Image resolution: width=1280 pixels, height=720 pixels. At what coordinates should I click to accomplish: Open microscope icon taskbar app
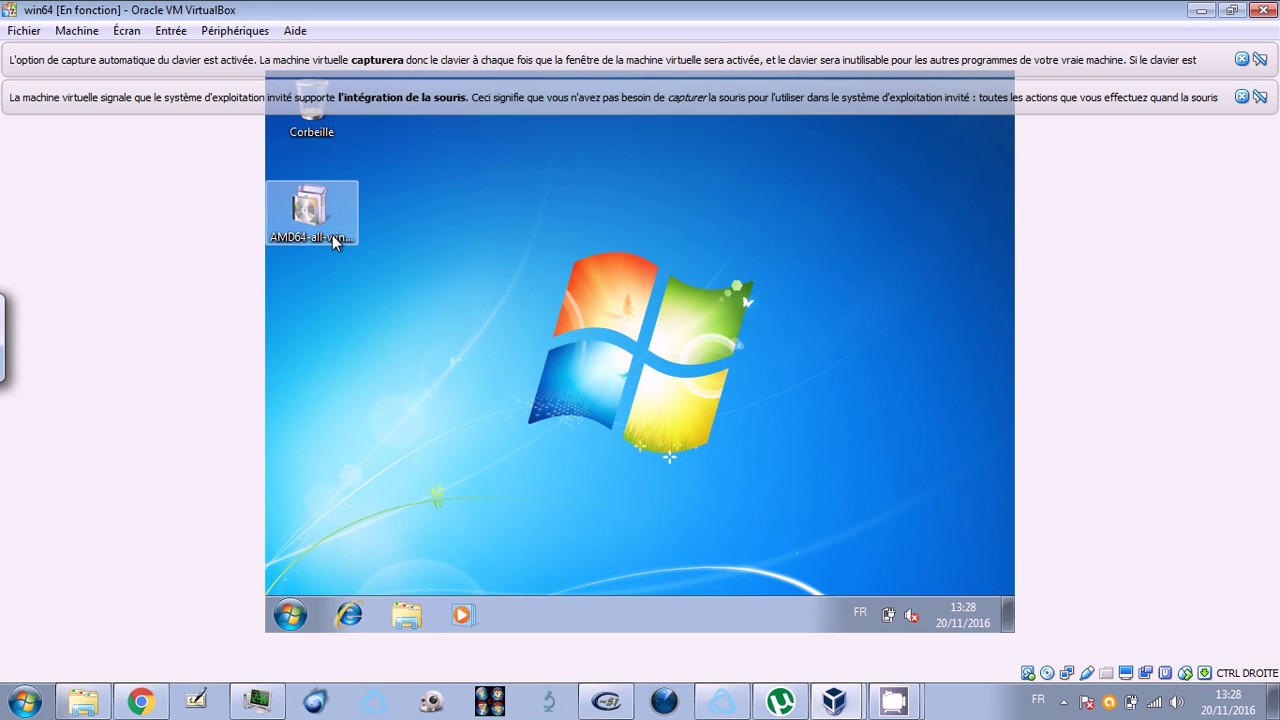pyautogui.click(x=548, y=702)
